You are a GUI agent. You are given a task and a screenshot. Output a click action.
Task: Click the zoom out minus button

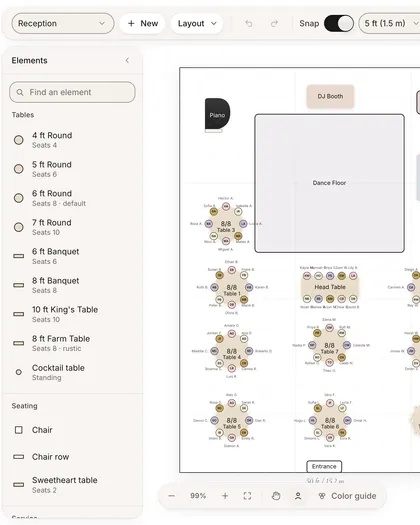tap(172, 496)
